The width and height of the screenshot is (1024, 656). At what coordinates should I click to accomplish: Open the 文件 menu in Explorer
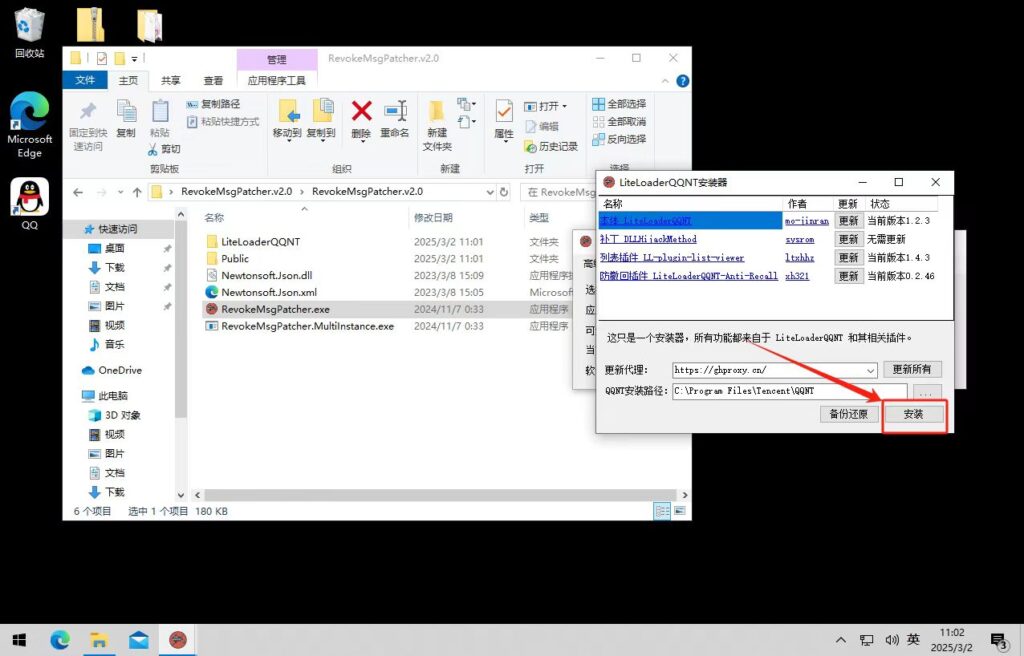point(85,80)
